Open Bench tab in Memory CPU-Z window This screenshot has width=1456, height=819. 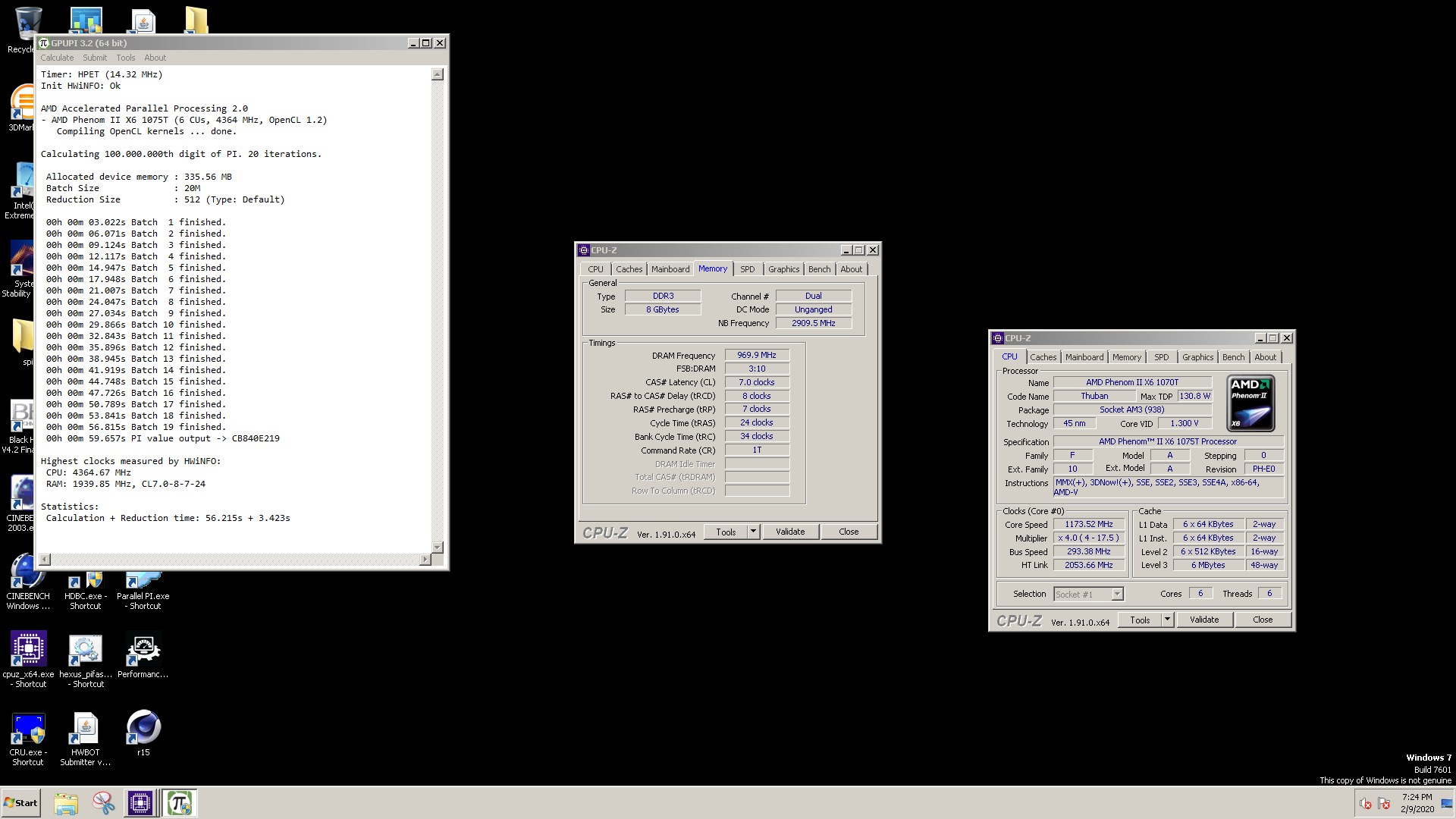tap(819, 269)
